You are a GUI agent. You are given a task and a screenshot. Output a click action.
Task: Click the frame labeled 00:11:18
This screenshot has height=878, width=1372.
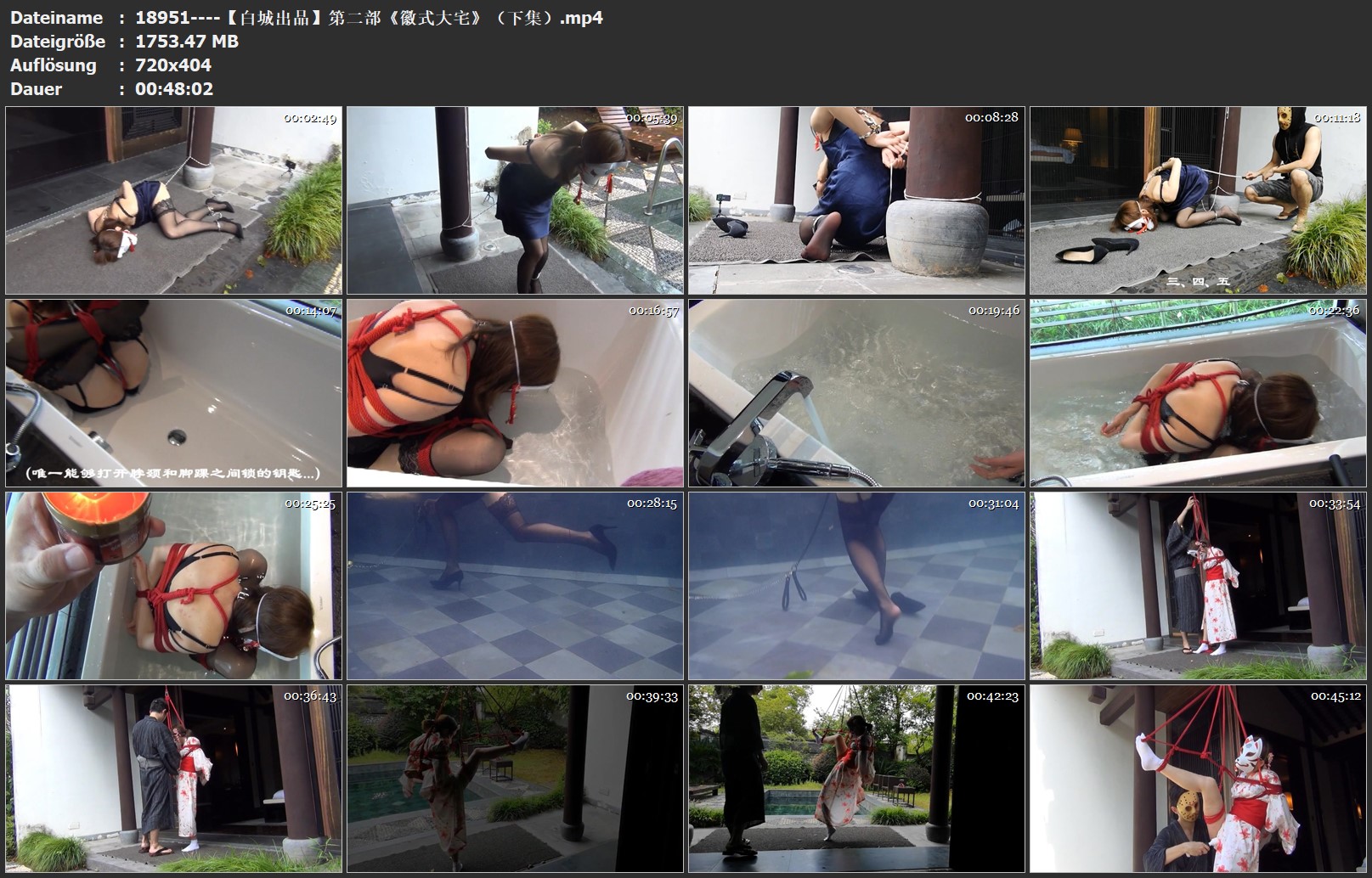coord(1198,200)
